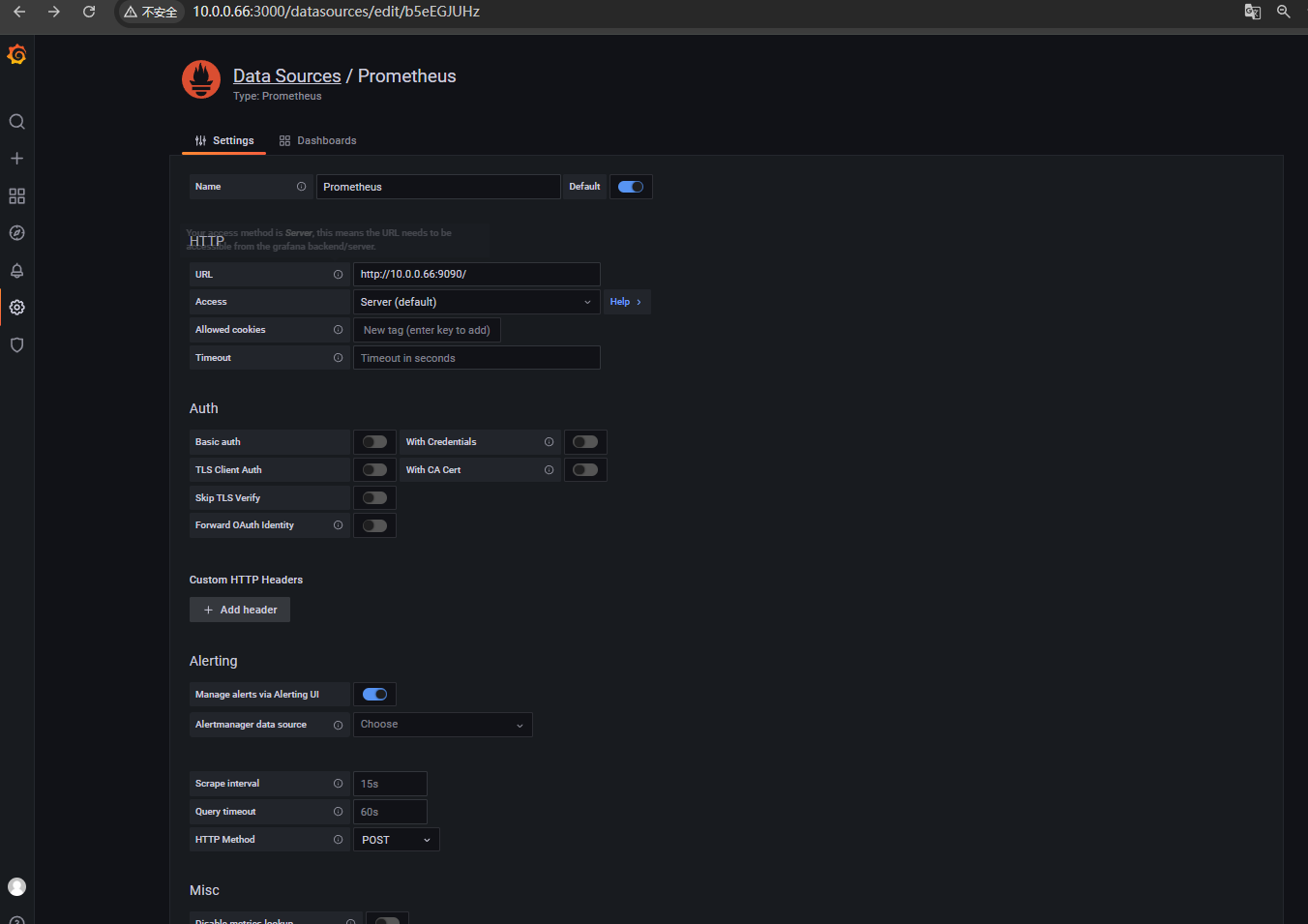Screen dimensions: 1308x924
Task: Enable the With Credentials switch
Action: point(585,442)
